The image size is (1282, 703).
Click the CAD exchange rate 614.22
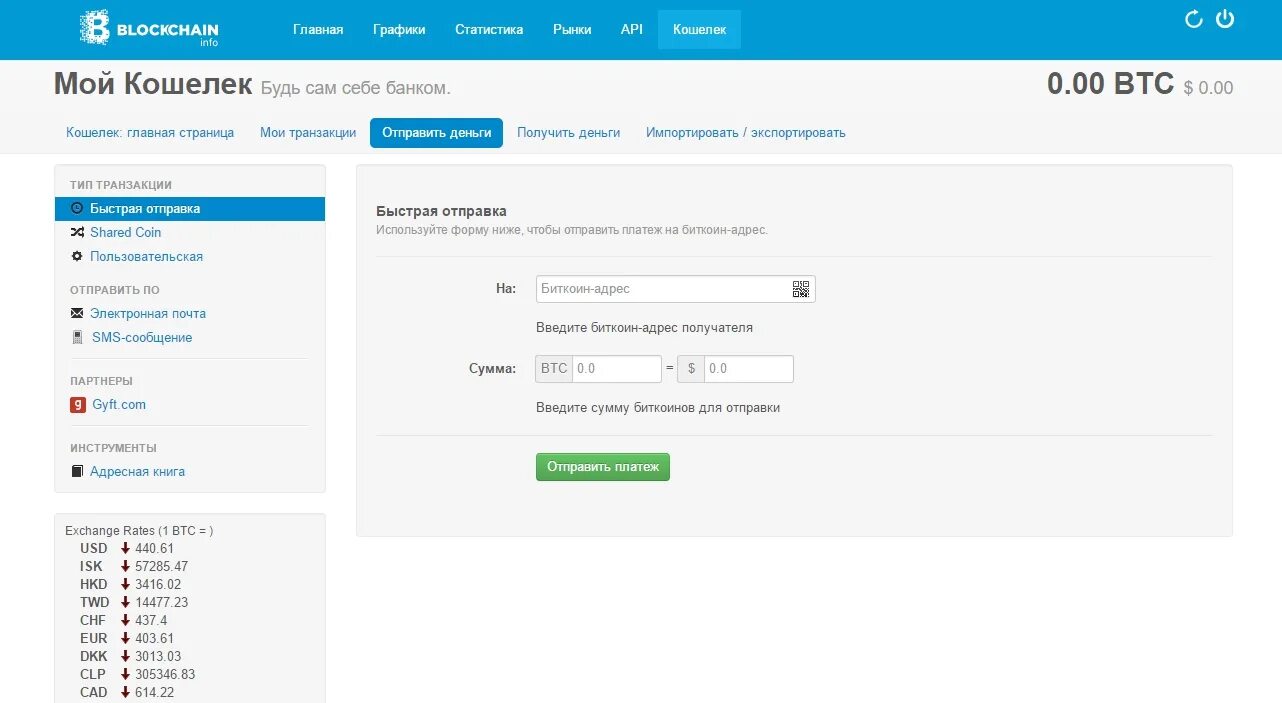(154, 692)
